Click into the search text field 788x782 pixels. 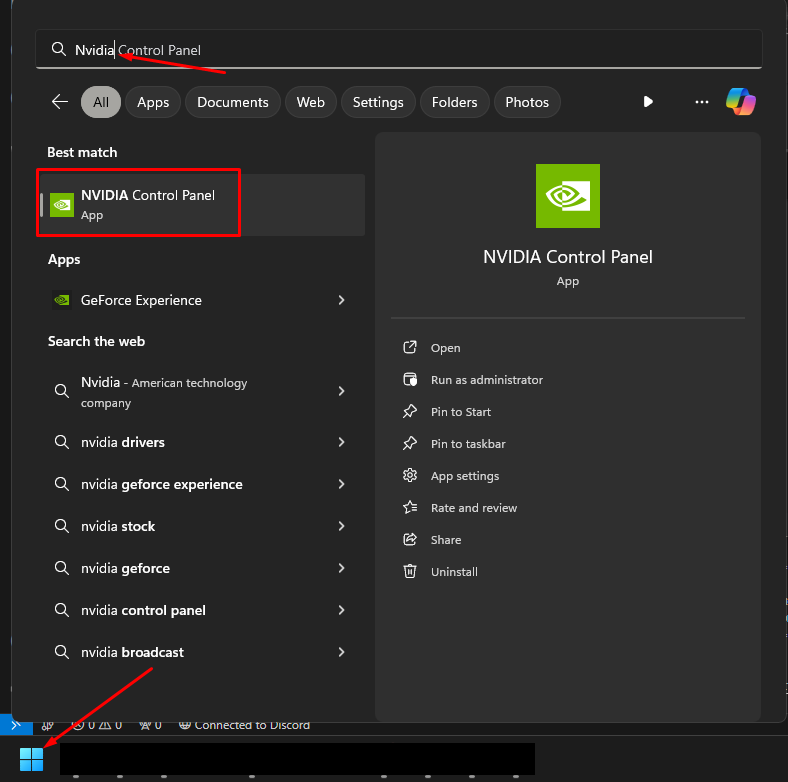coord(400,49)
